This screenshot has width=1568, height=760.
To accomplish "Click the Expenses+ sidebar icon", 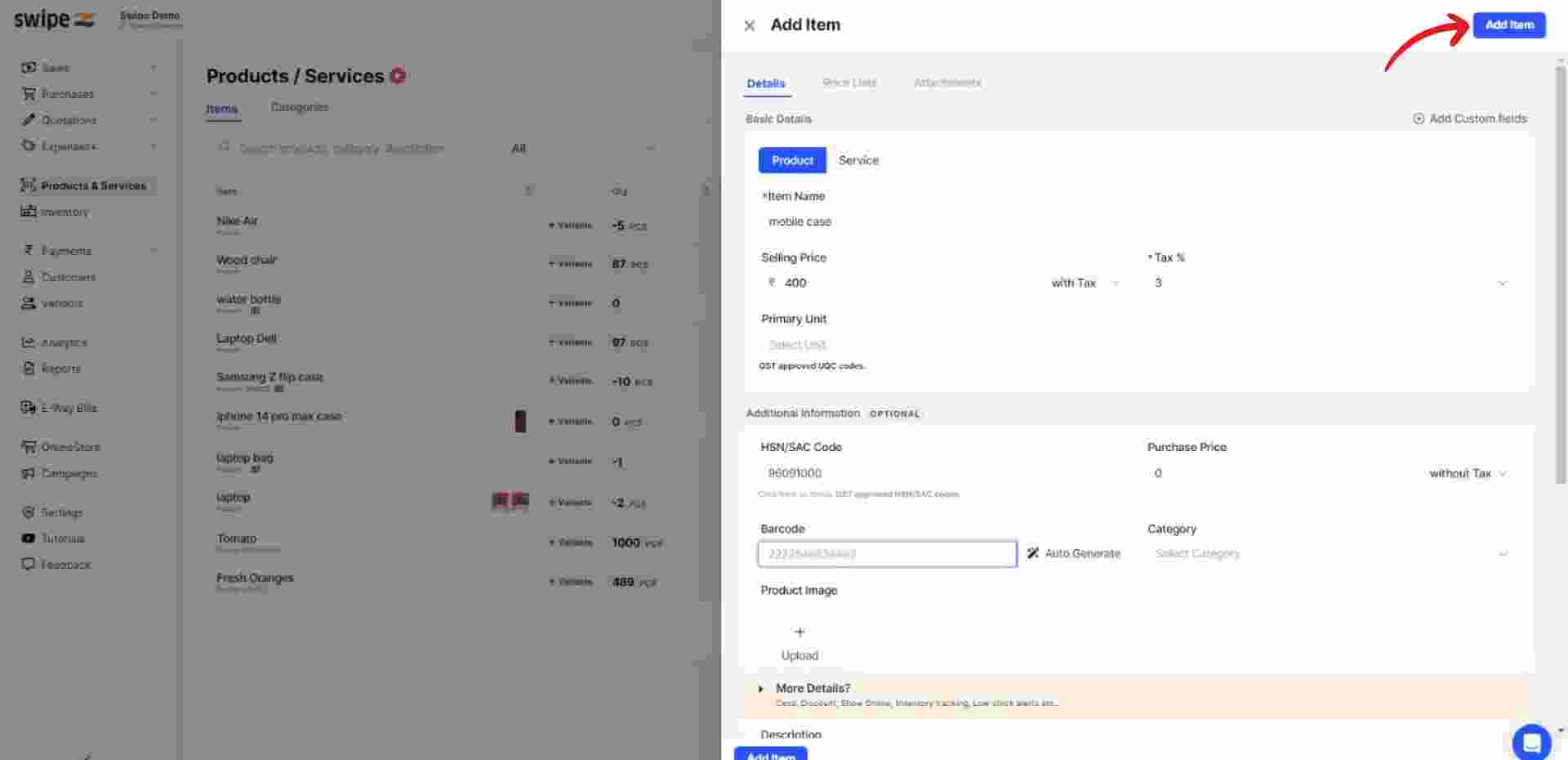I will pyautogui.click(x=29, y=146).
